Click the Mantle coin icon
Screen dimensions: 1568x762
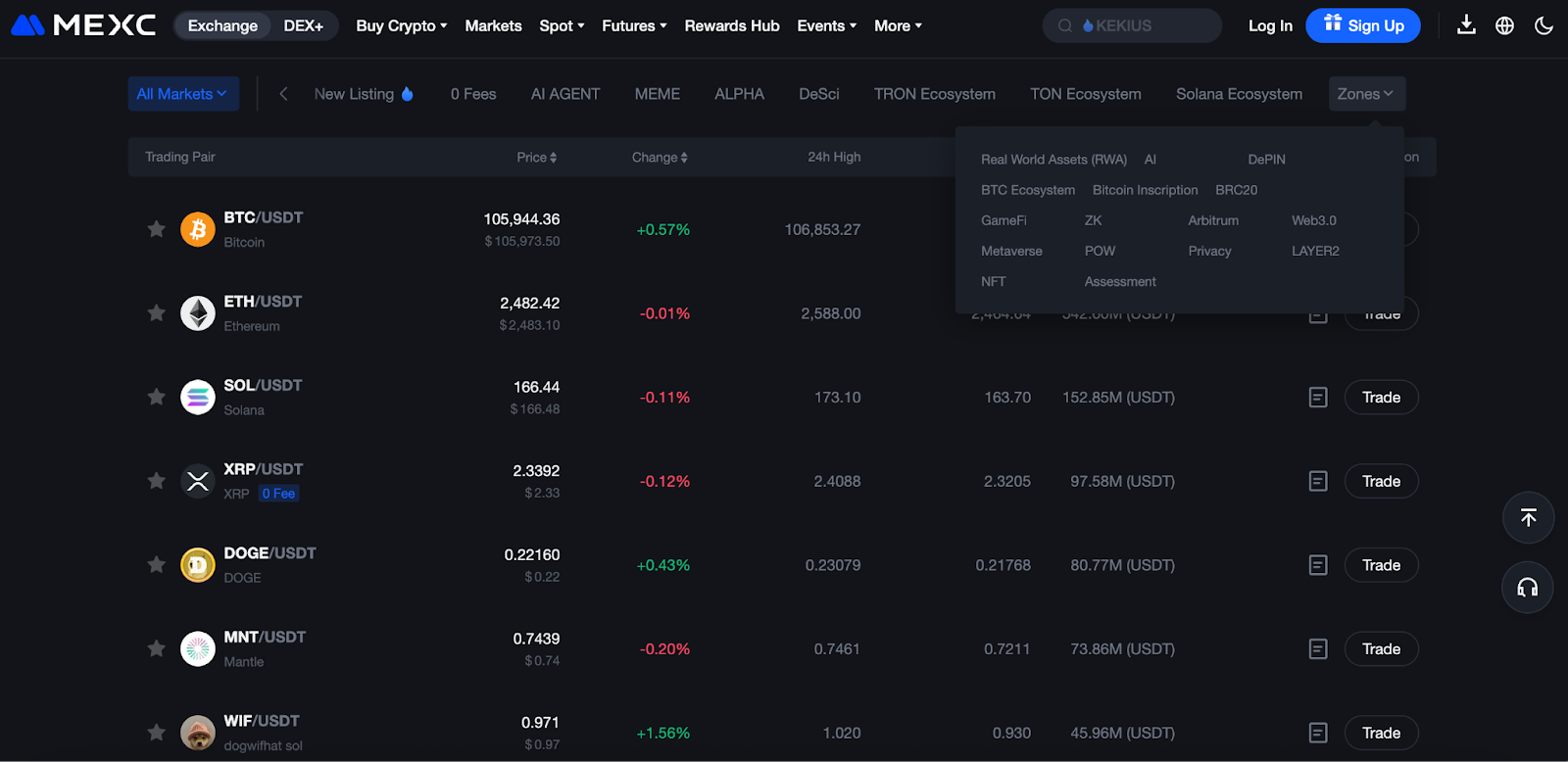[x=198, y=648]
